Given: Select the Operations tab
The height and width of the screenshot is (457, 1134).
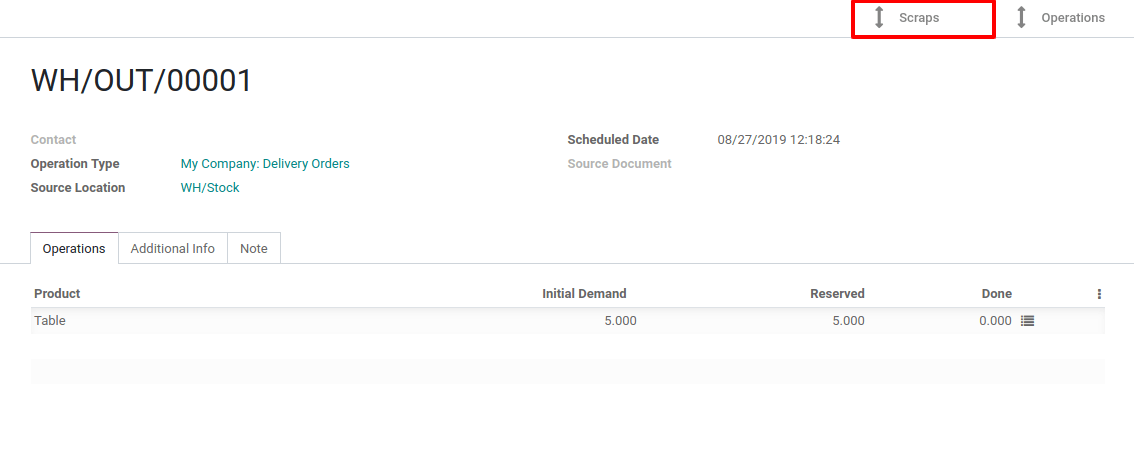Looking at the screenshot, I should point(74,248).
